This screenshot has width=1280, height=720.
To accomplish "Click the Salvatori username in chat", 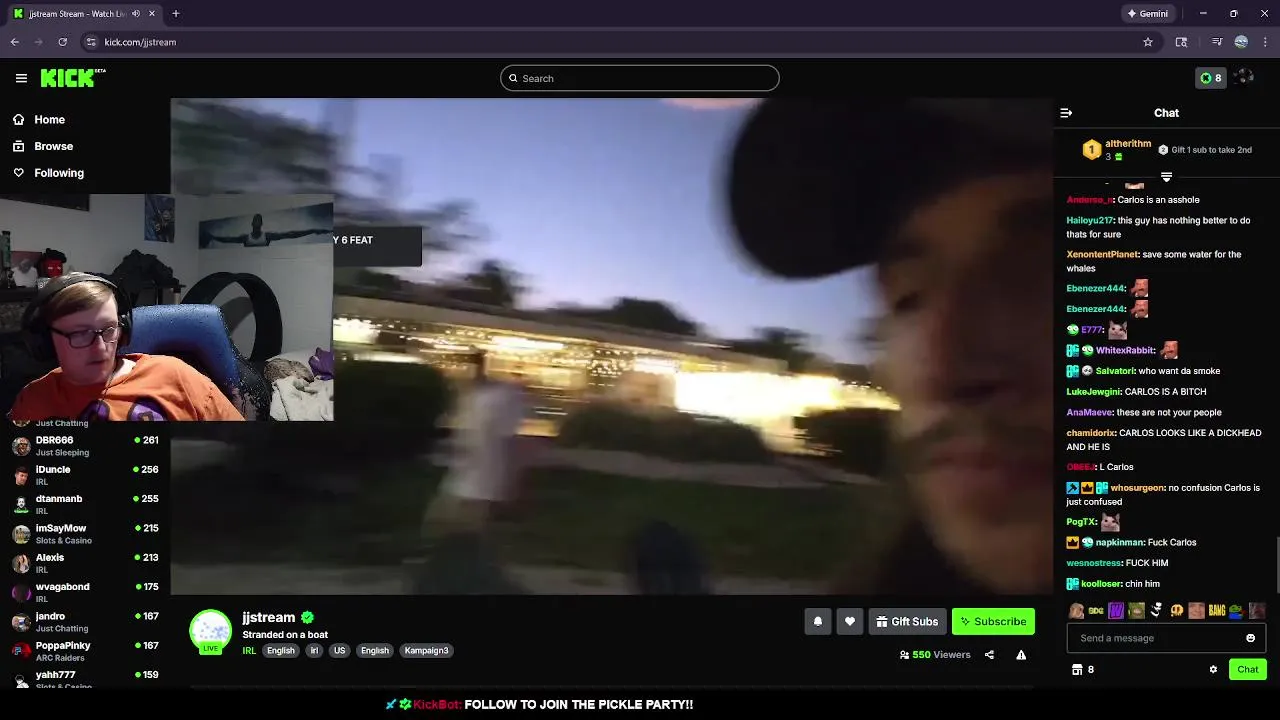I will coord(1115,371).
